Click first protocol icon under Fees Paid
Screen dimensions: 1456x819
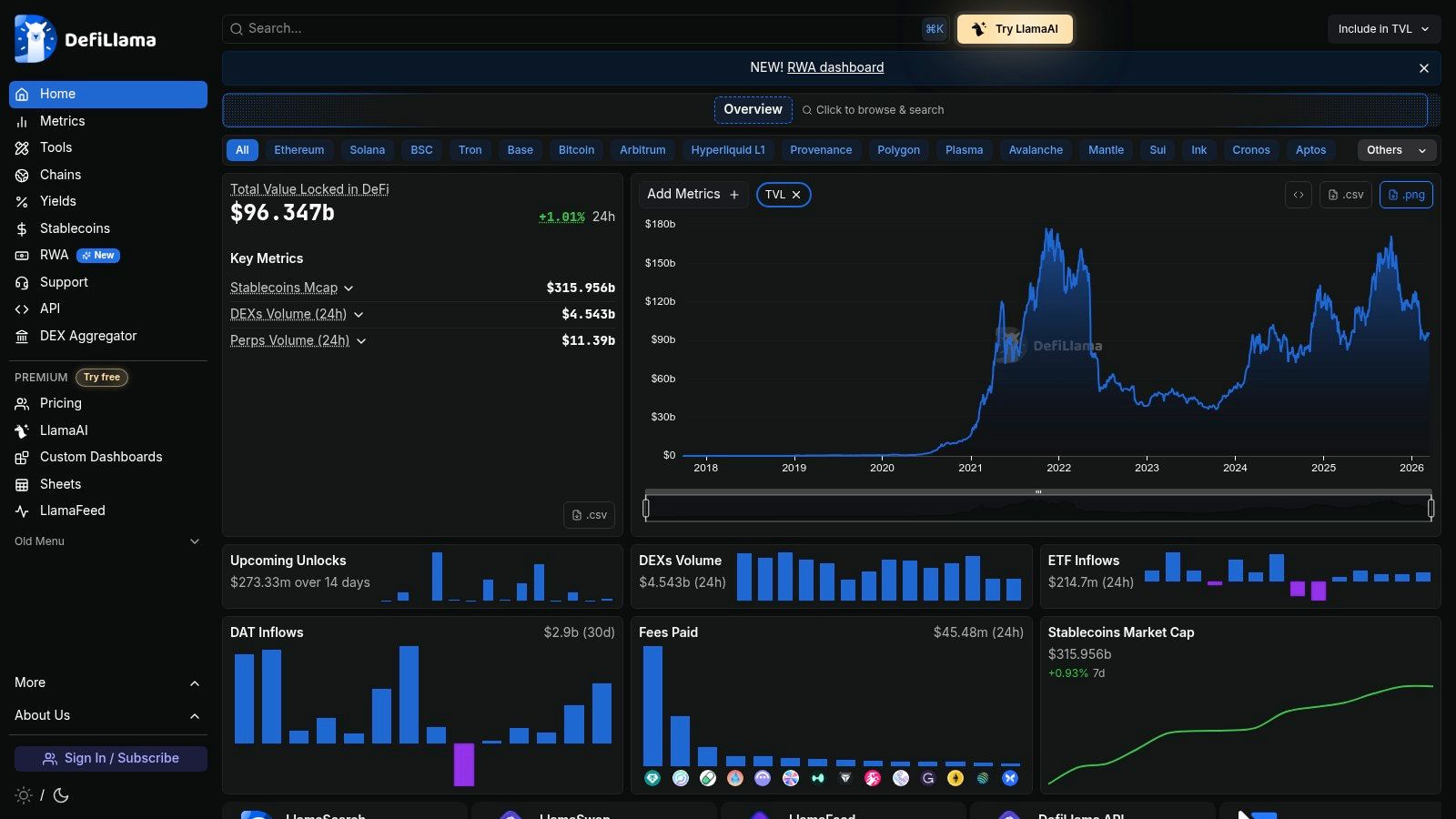pyautogui.click(x=652, y=778)
